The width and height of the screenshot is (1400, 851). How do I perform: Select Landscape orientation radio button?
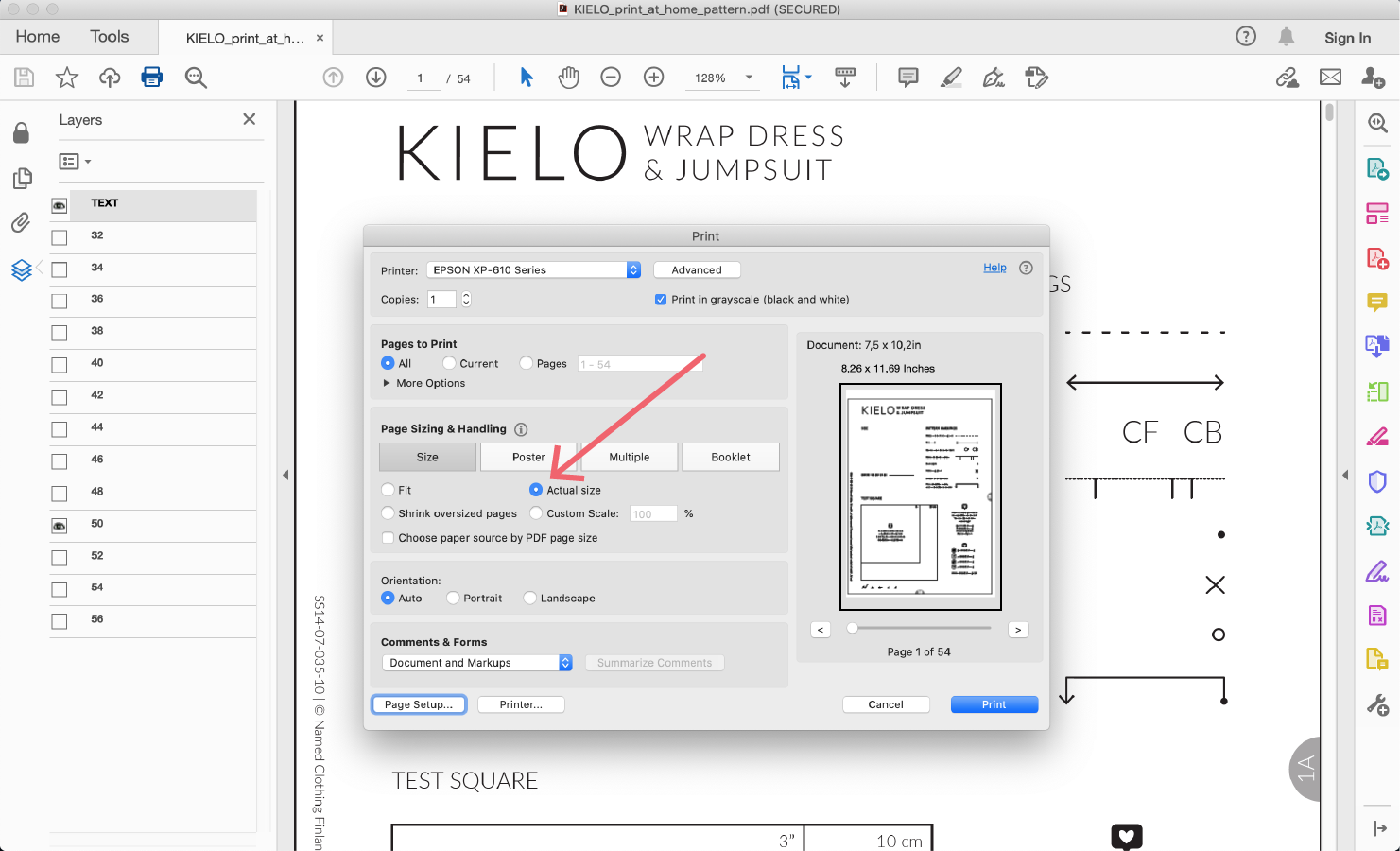tap(530, 598)
